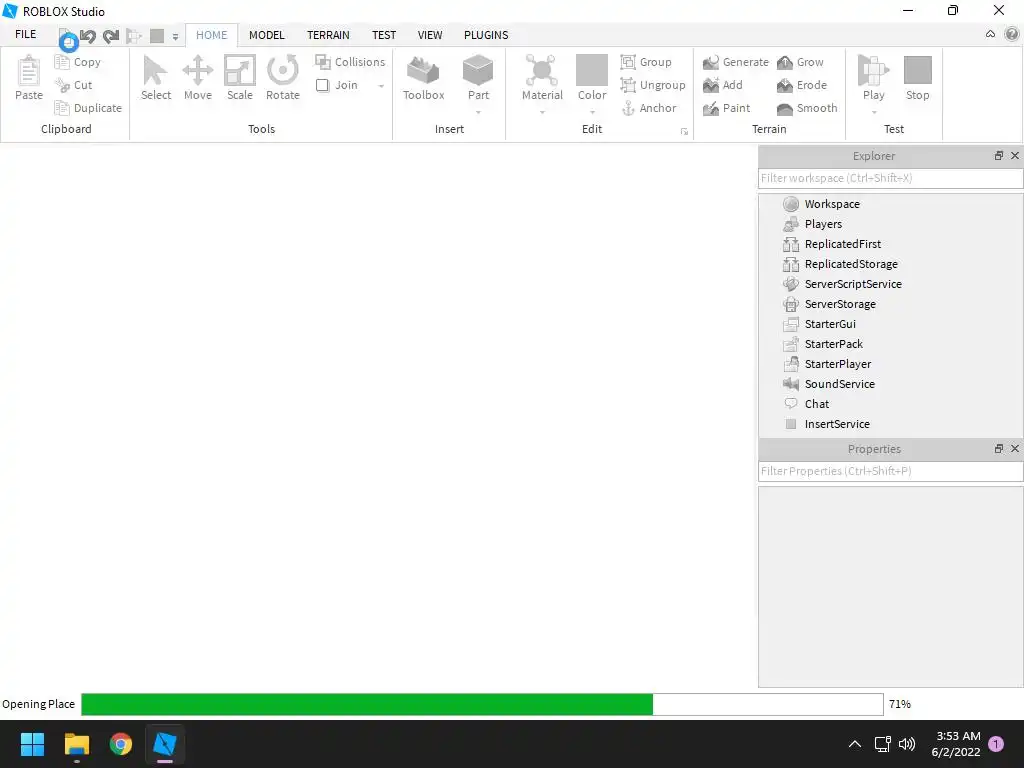
Task: Click the Opening Place progress bar
Action: coord(482,705)
